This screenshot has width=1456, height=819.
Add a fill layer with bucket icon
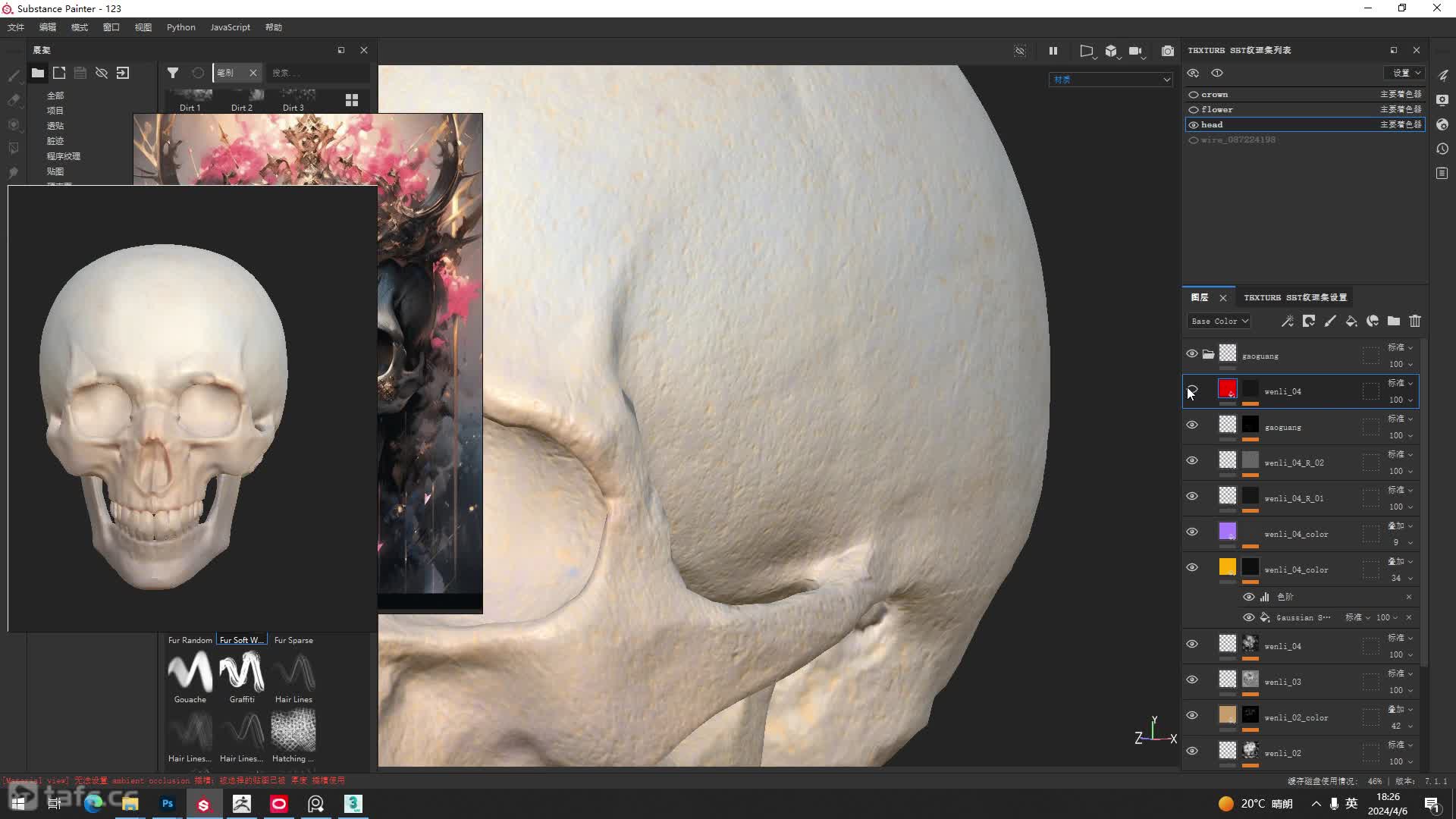tap(1351, 322)
